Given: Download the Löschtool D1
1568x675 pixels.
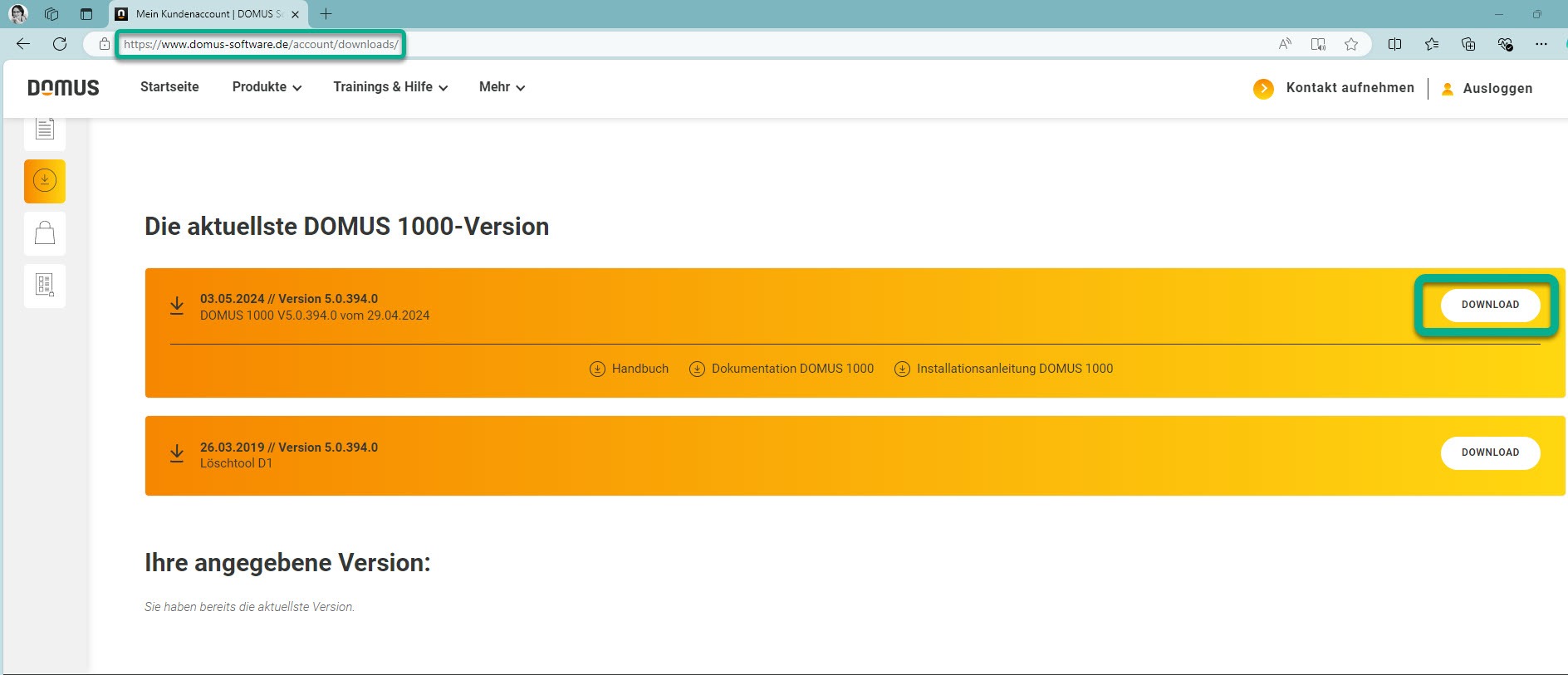Looking at the screenshot, I should [1490, 452].
